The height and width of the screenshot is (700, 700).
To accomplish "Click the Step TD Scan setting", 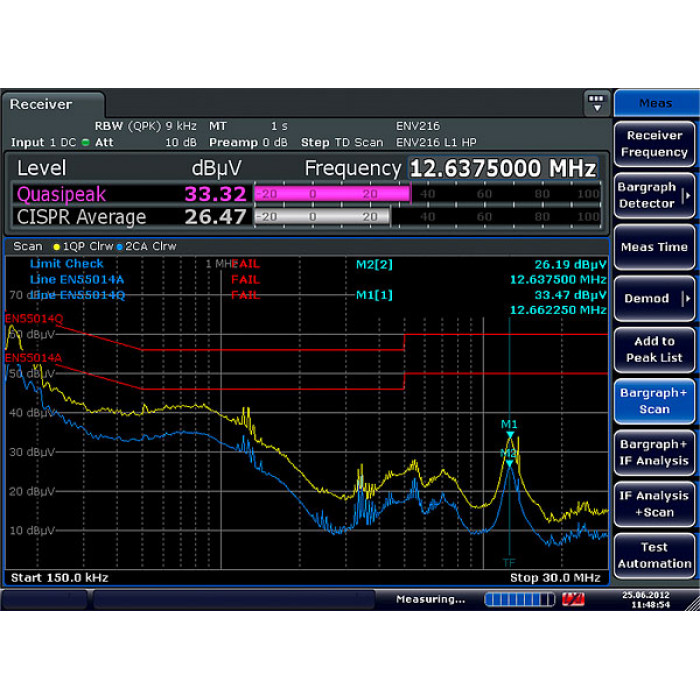I will click(342, 142).
